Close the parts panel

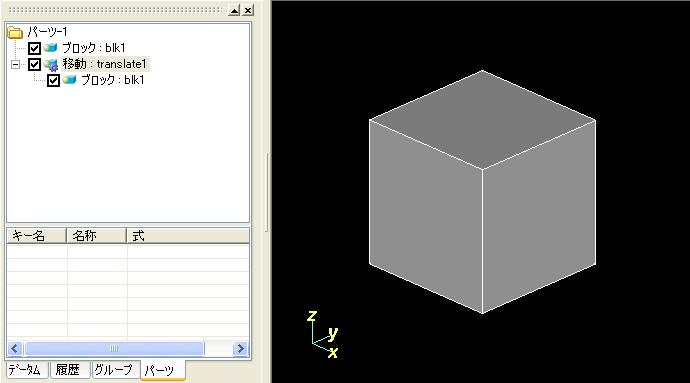248,10
